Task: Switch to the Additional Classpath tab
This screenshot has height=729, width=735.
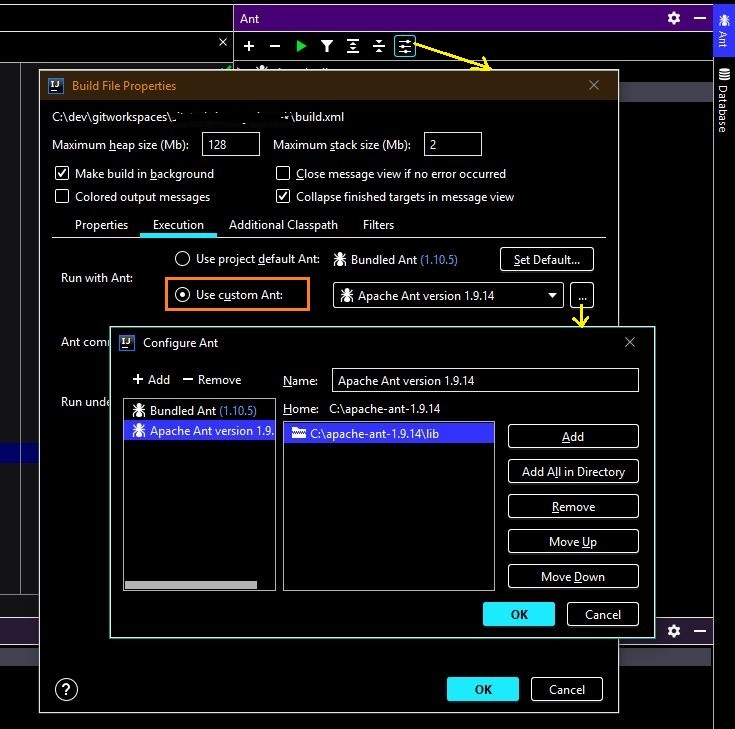Action: (x=283, y=225)
